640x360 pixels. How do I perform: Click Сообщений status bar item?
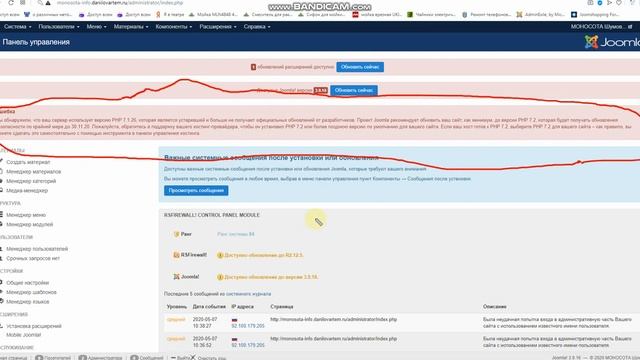tap(147, 358)
